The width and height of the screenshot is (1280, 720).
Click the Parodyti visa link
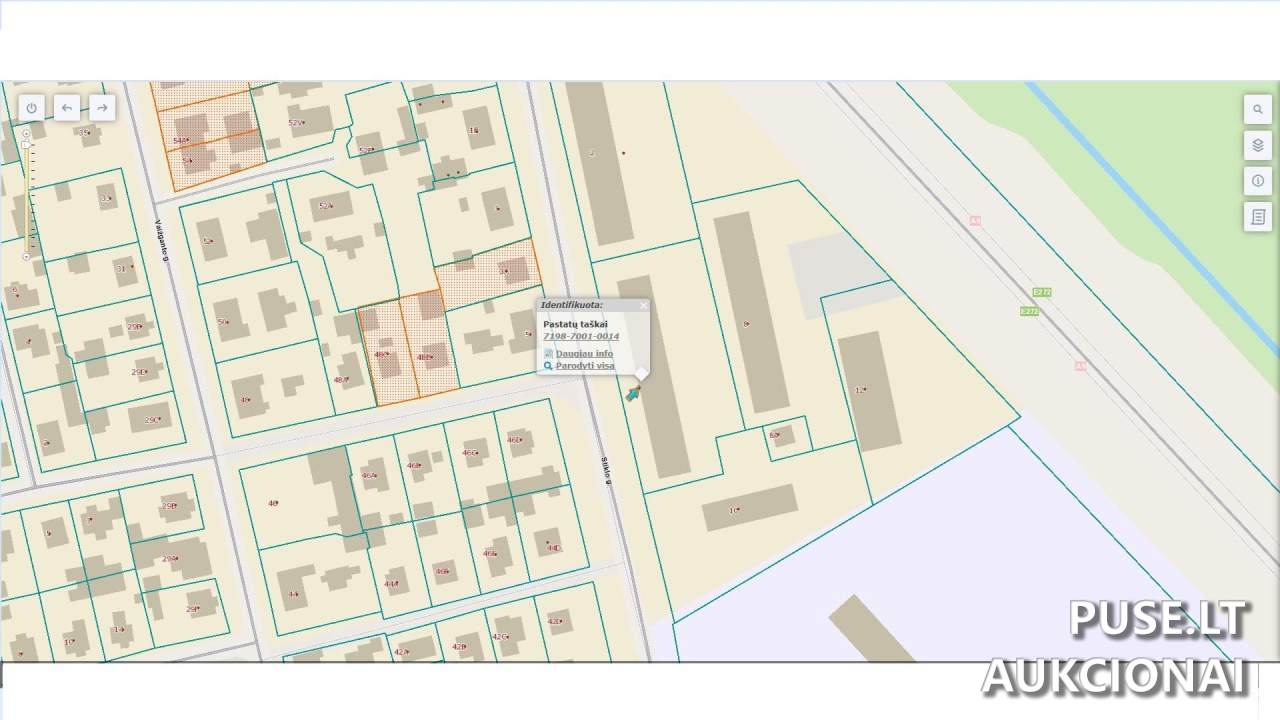point(585,366)
